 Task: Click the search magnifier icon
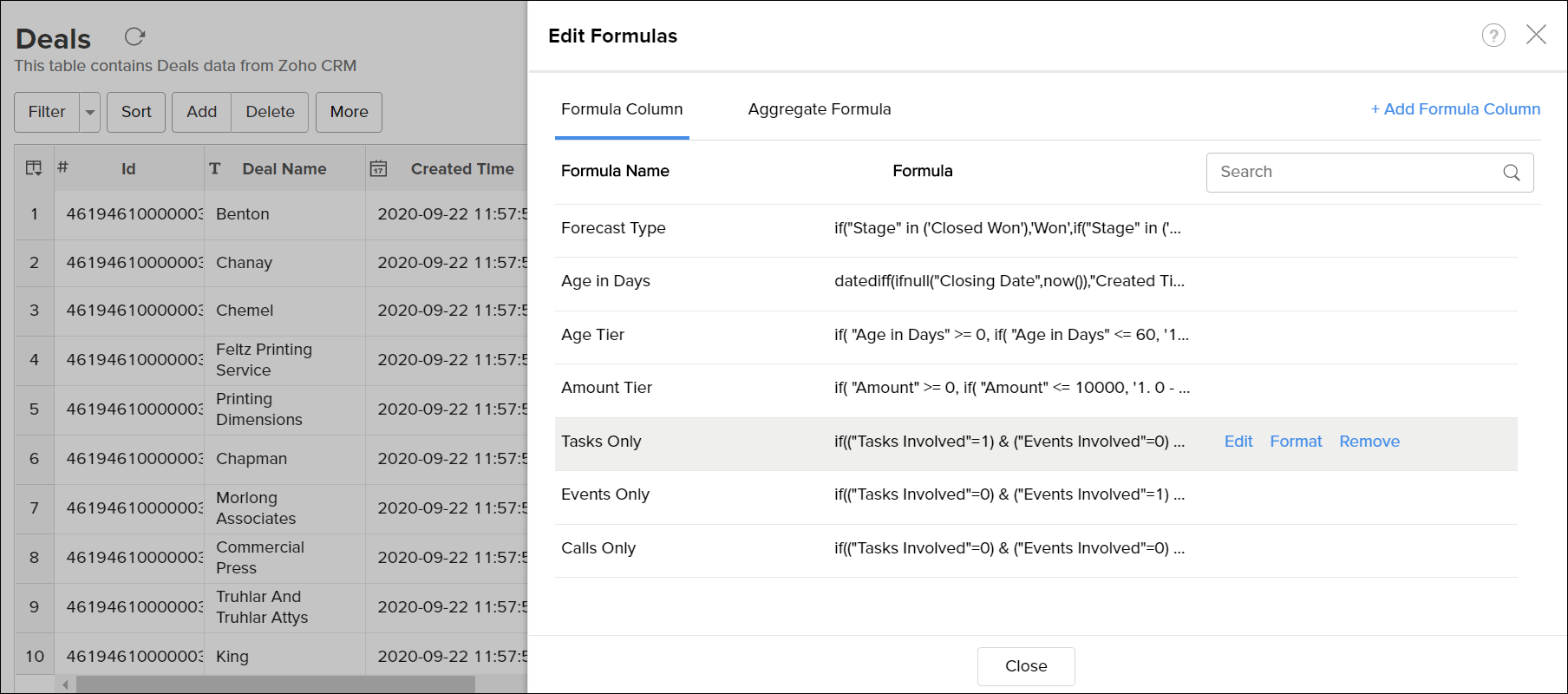[1511, 173]
